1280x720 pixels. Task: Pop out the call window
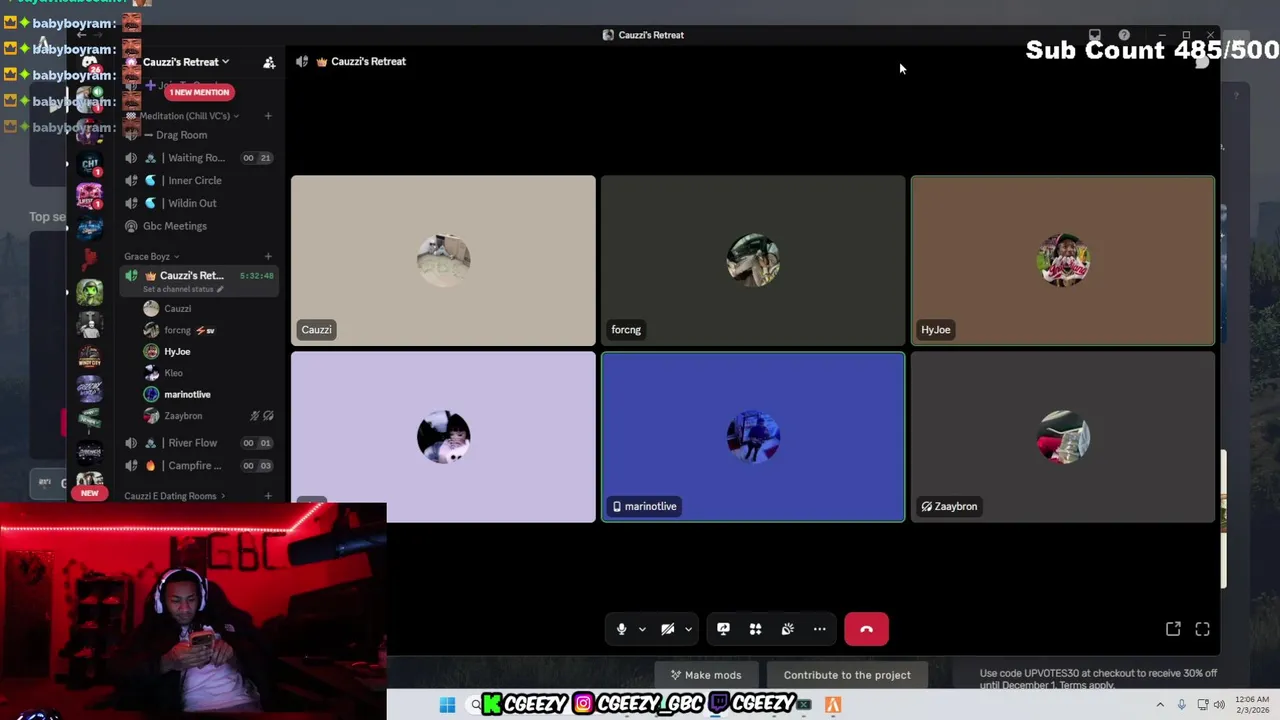(x=1173, y=629)
